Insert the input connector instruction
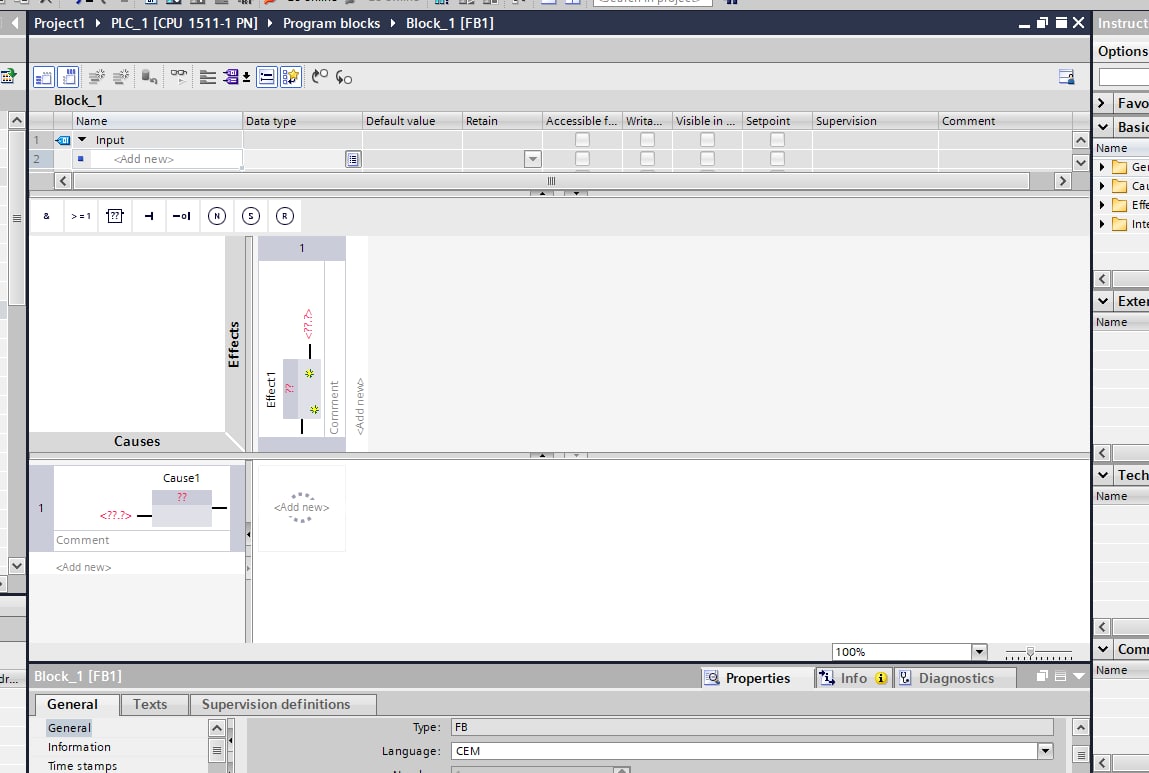 [x=149, y=216]
